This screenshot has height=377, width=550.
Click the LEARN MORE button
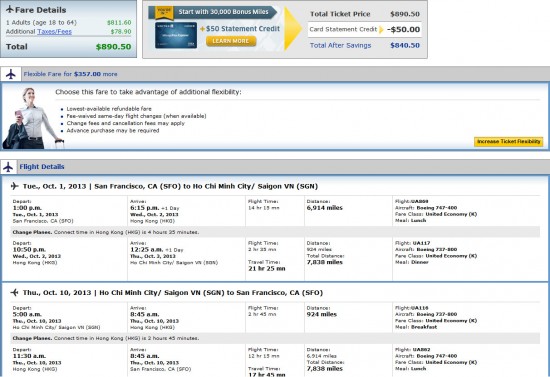[x=231, y=41]
